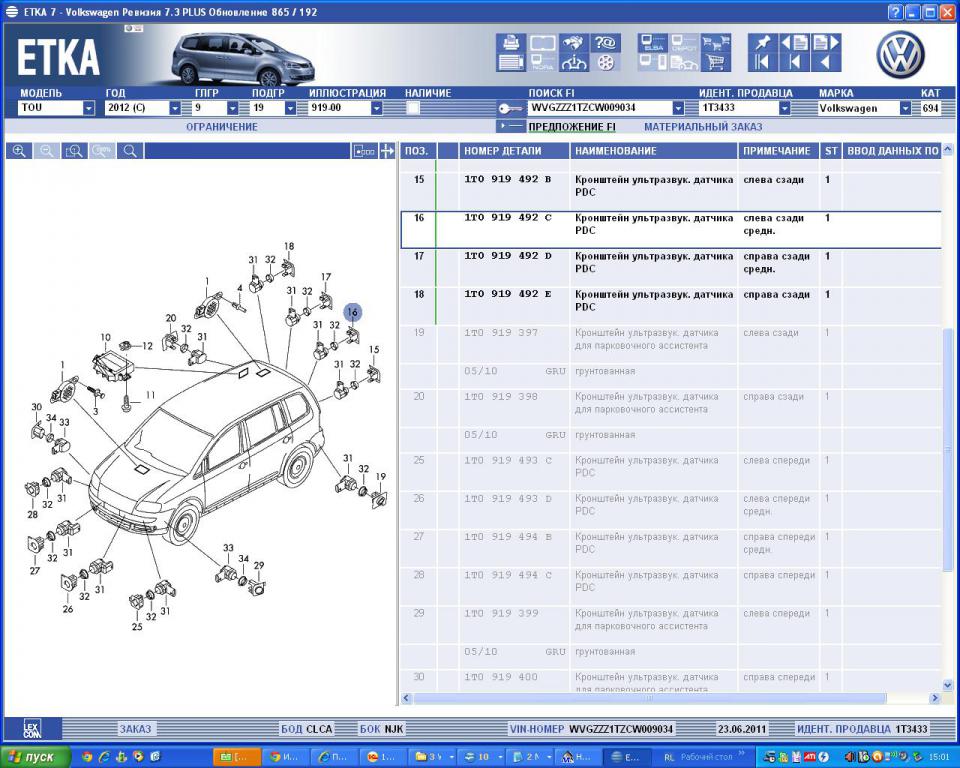Go to next illustration page icon
Image resolution: width=960 pixels, height=768 pixels.
pos(826,43)
